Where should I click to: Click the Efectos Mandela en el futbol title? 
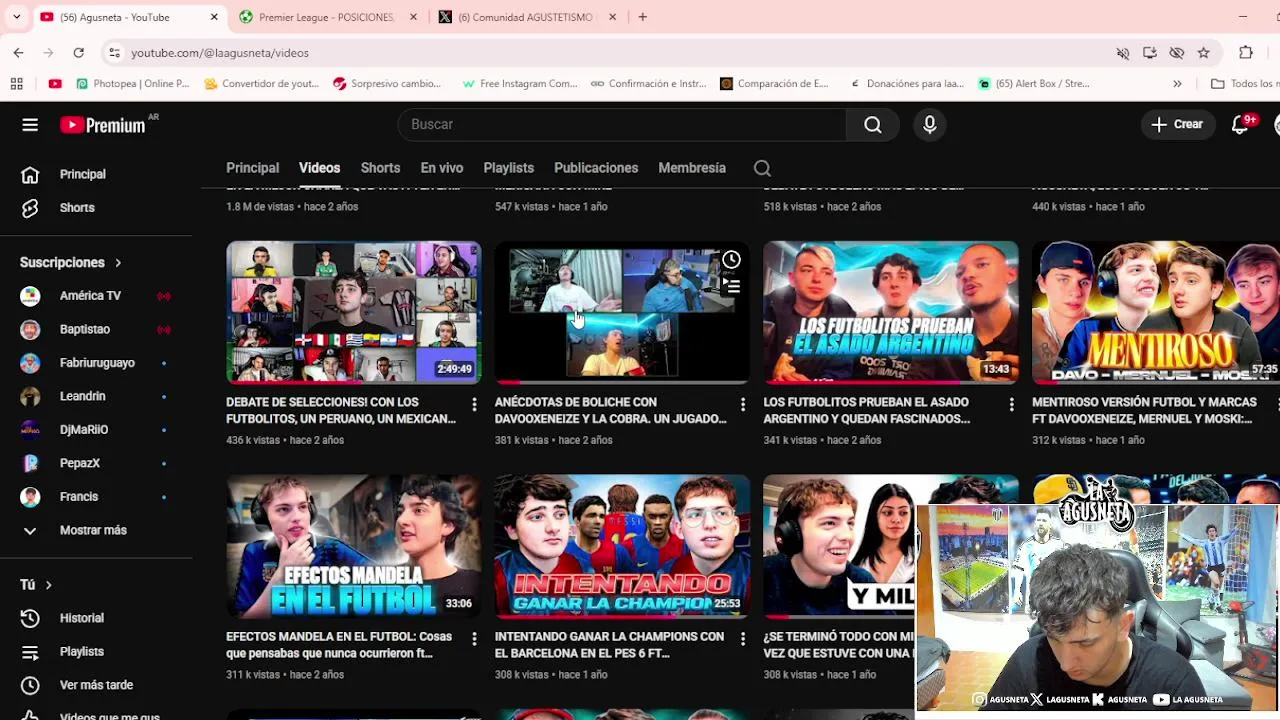point(339,645)
